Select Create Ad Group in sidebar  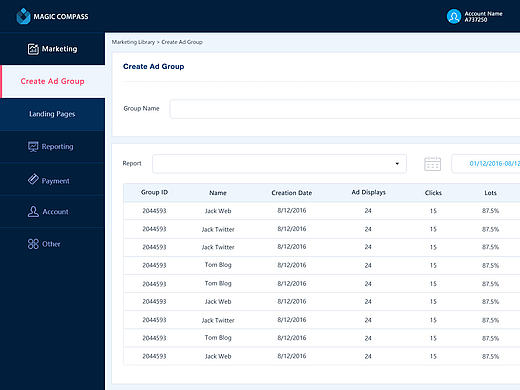(52, 81)
